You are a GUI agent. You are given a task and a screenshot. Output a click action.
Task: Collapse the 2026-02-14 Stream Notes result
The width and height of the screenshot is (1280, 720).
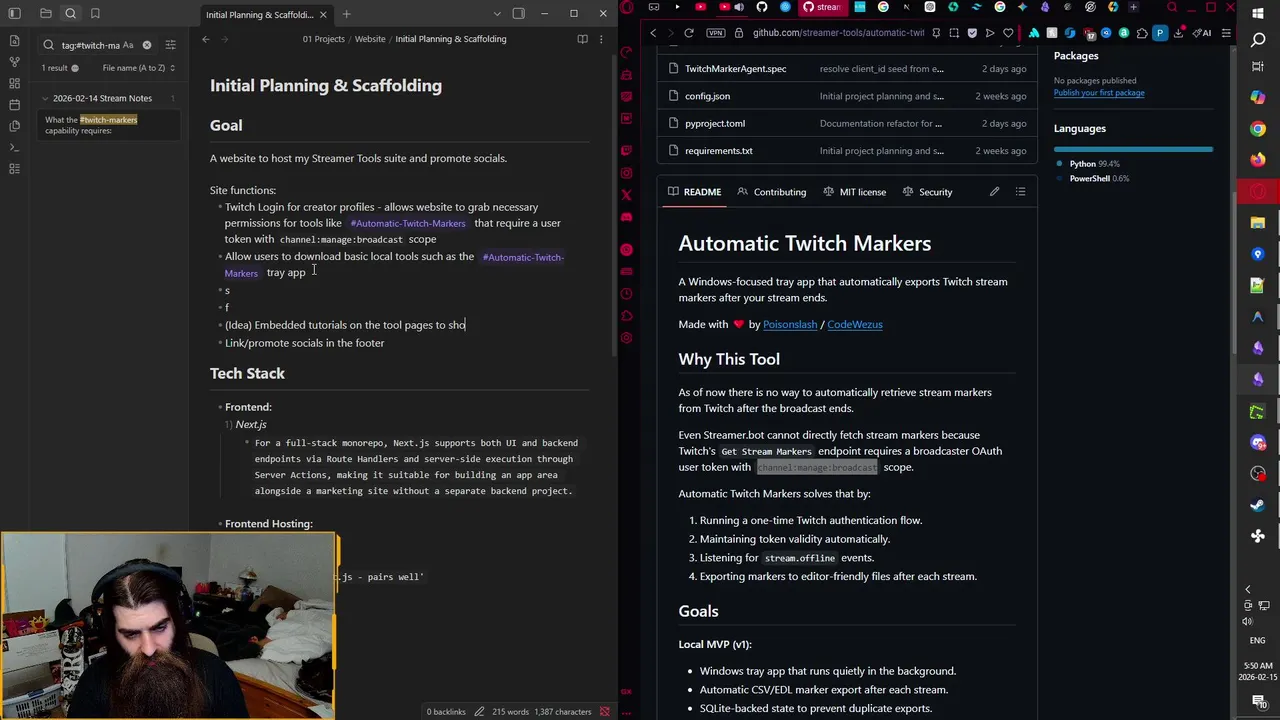[x=45, y=98]
